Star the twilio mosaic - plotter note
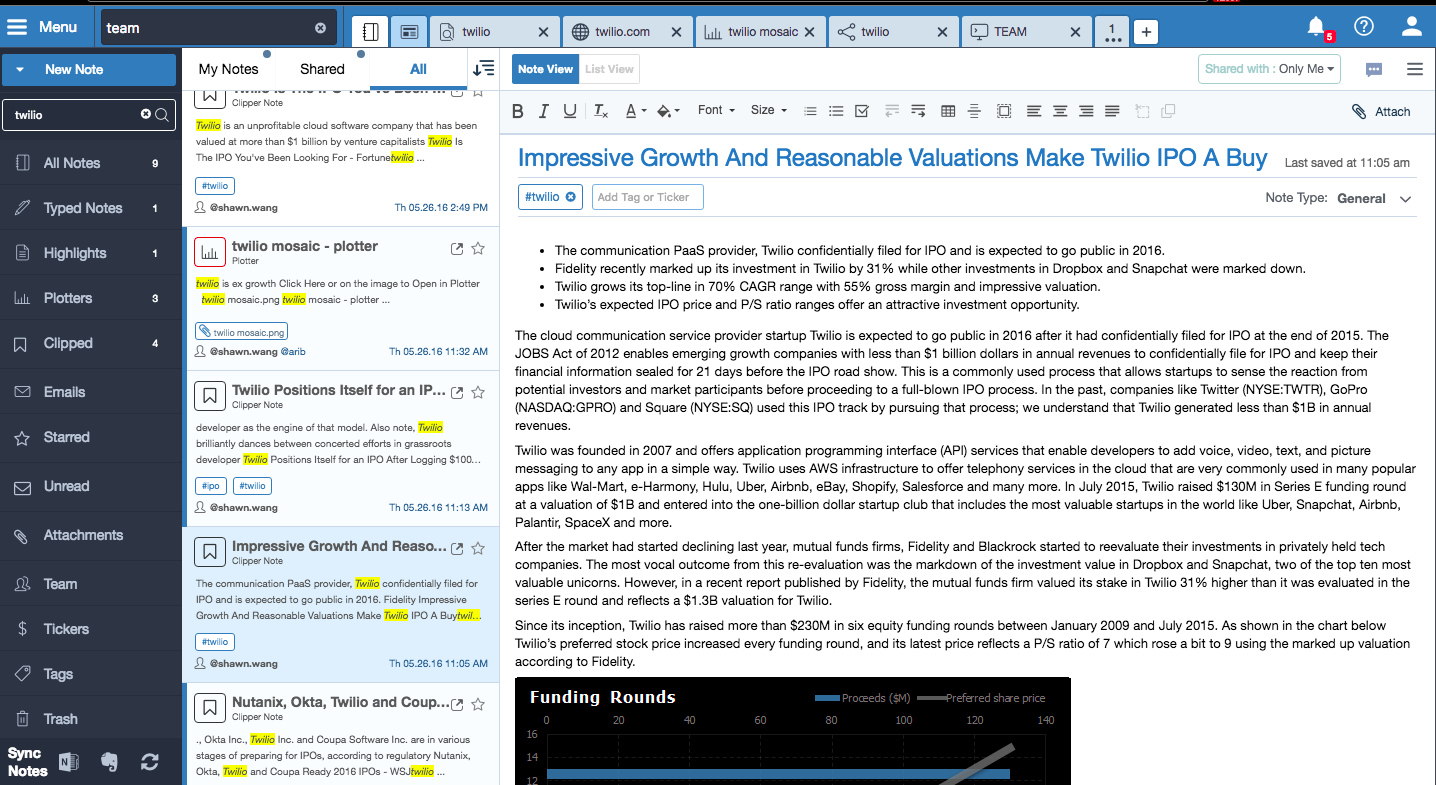 [478, 248]
